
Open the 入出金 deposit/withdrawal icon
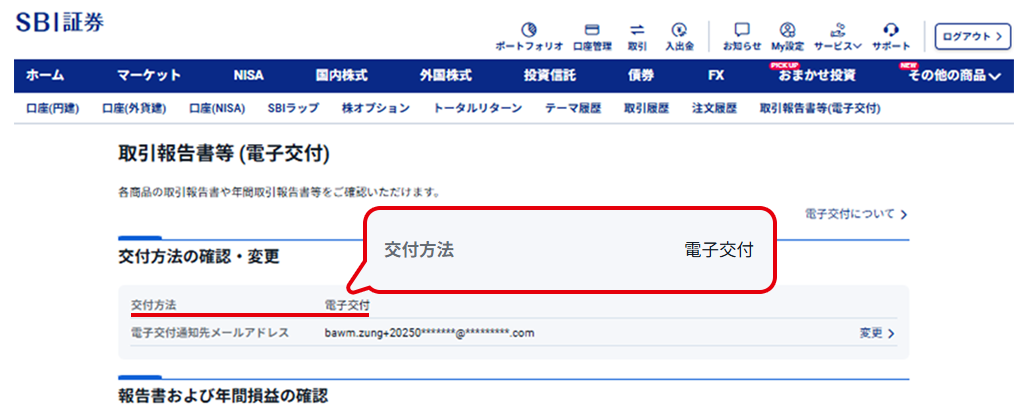pos(680,37)
